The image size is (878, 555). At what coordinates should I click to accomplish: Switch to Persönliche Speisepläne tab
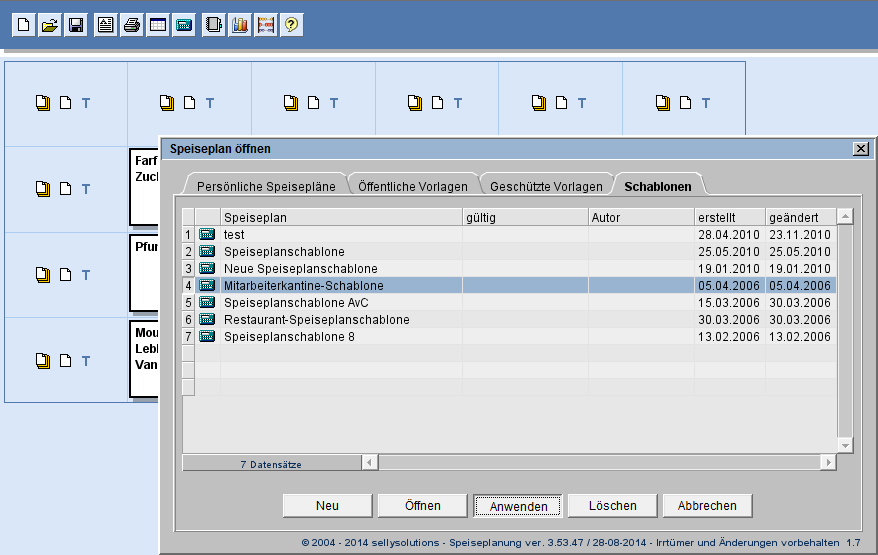coord(265,186)
